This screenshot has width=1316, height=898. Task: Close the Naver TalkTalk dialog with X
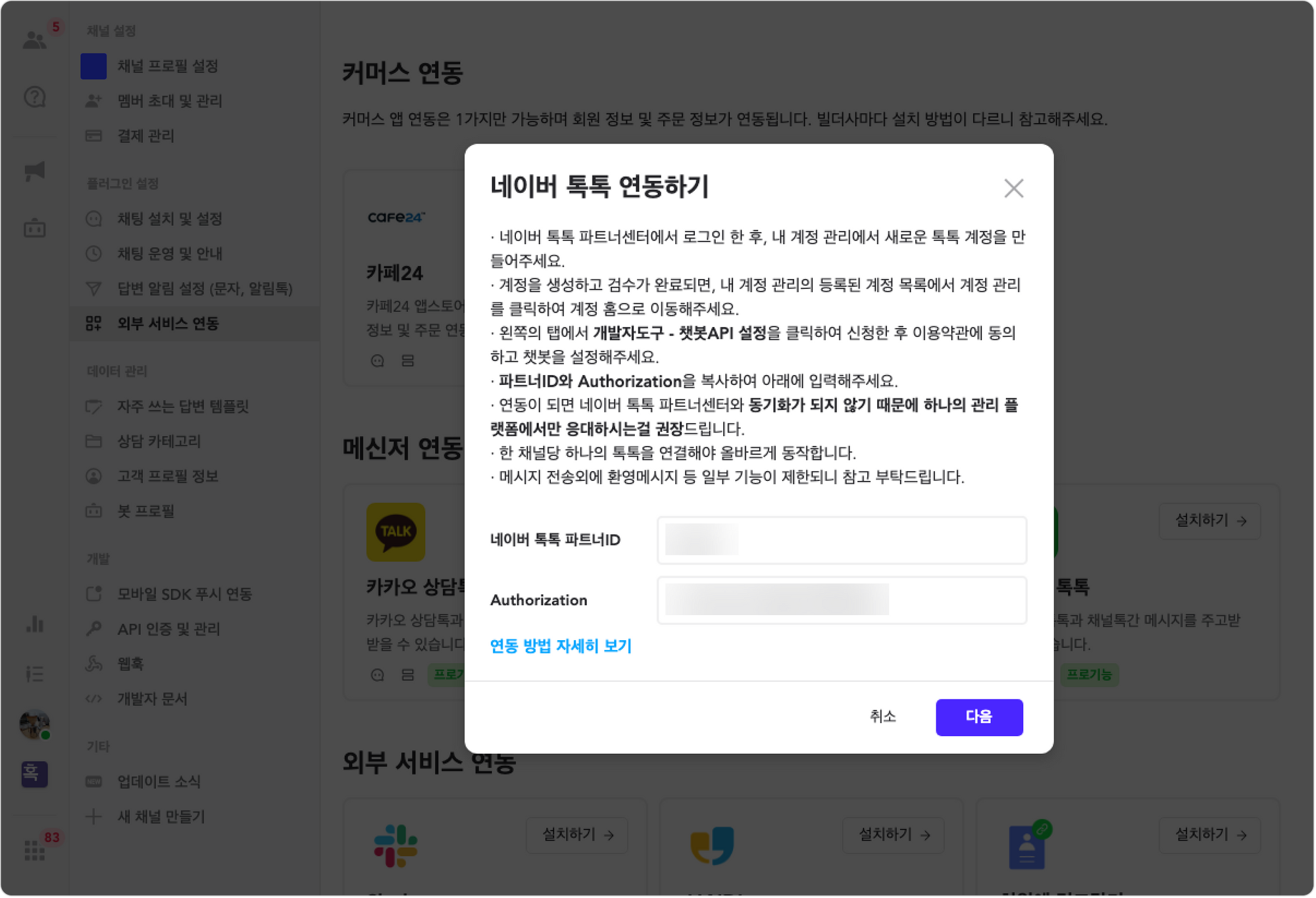point(1013,188)
